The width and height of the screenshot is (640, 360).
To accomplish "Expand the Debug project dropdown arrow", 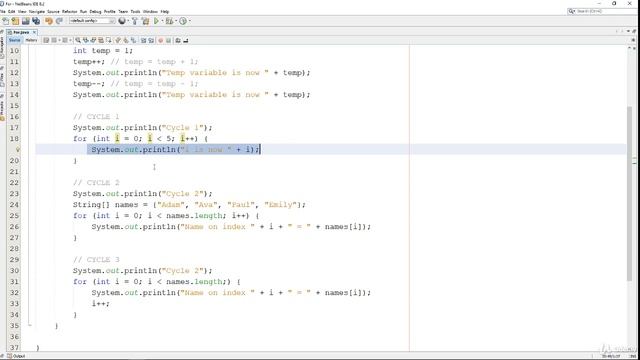I will point(176,21).
